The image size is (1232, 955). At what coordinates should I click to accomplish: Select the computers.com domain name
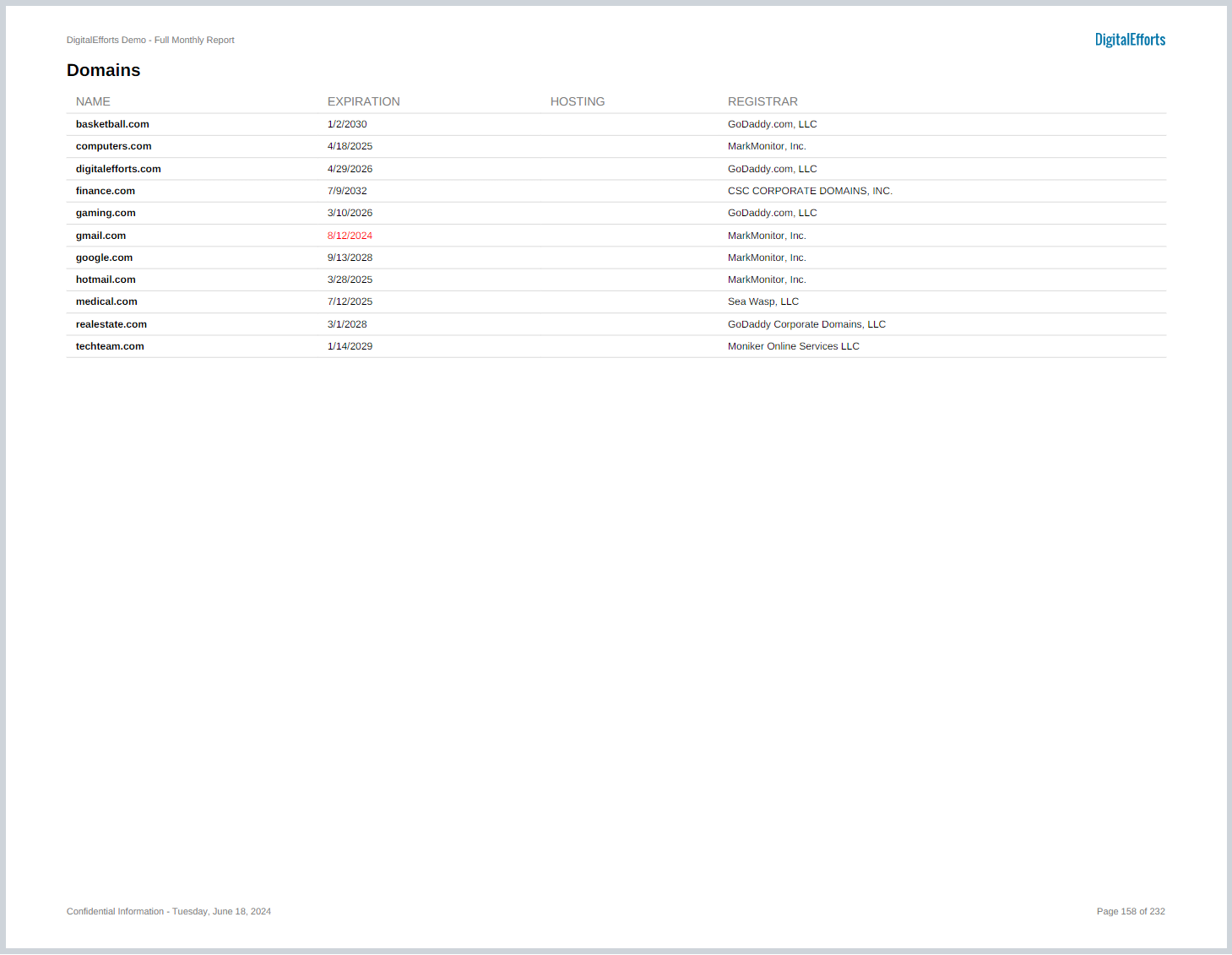114,146
